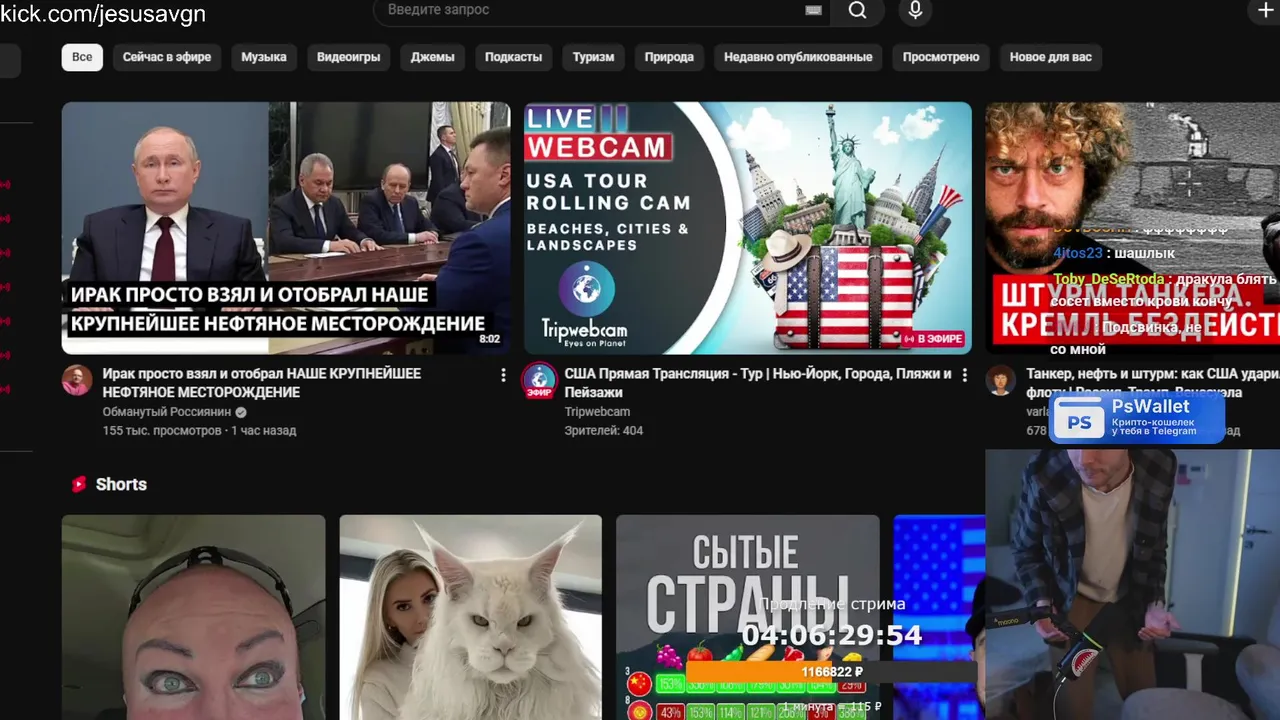Open Ирак нефтяное месторождение video thumbnail

(286, 228)
